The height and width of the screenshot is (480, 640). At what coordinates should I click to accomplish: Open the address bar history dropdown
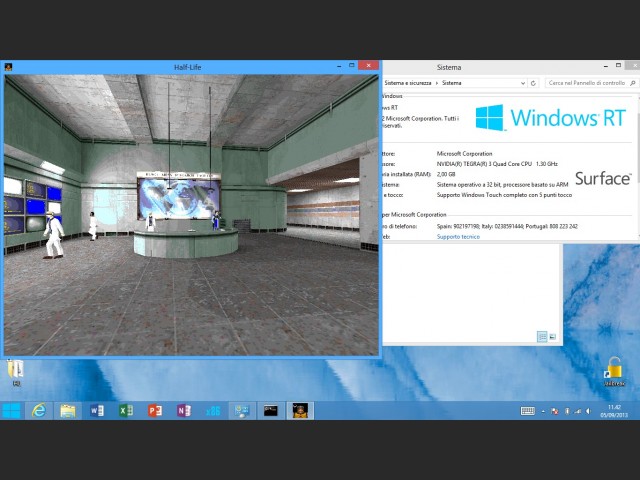(x=523, y=83)
